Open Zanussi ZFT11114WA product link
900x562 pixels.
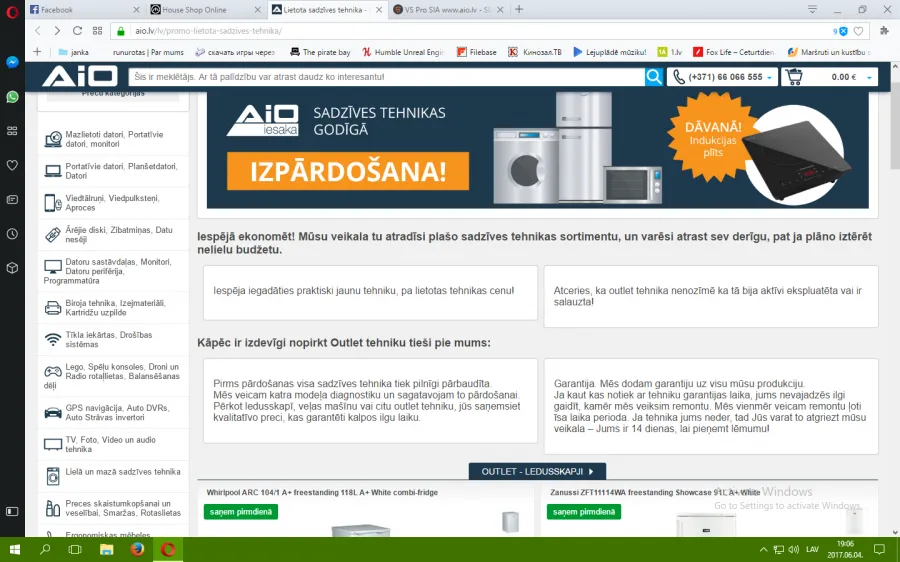pyautogui.click(x=655, y=492)
